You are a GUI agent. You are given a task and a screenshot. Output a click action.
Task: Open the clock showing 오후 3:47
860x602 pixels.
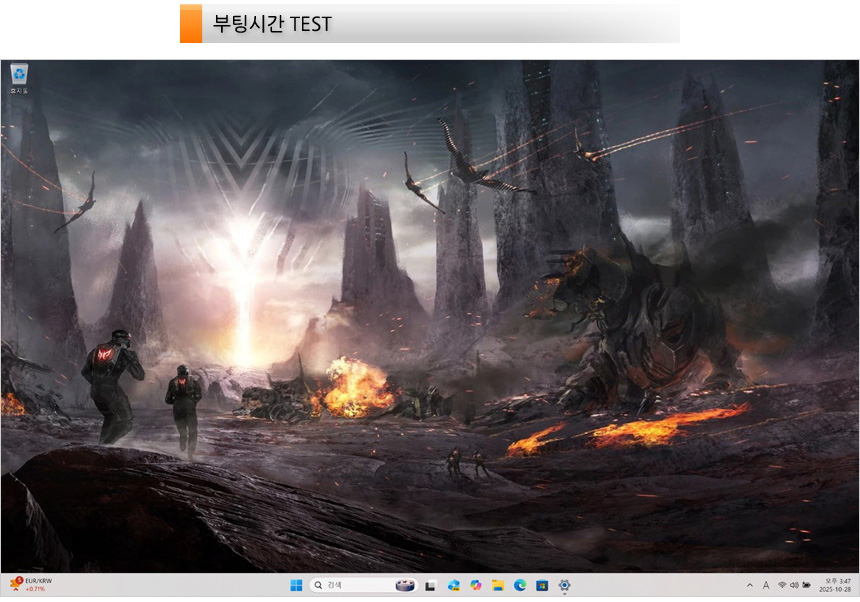(837, 585)
